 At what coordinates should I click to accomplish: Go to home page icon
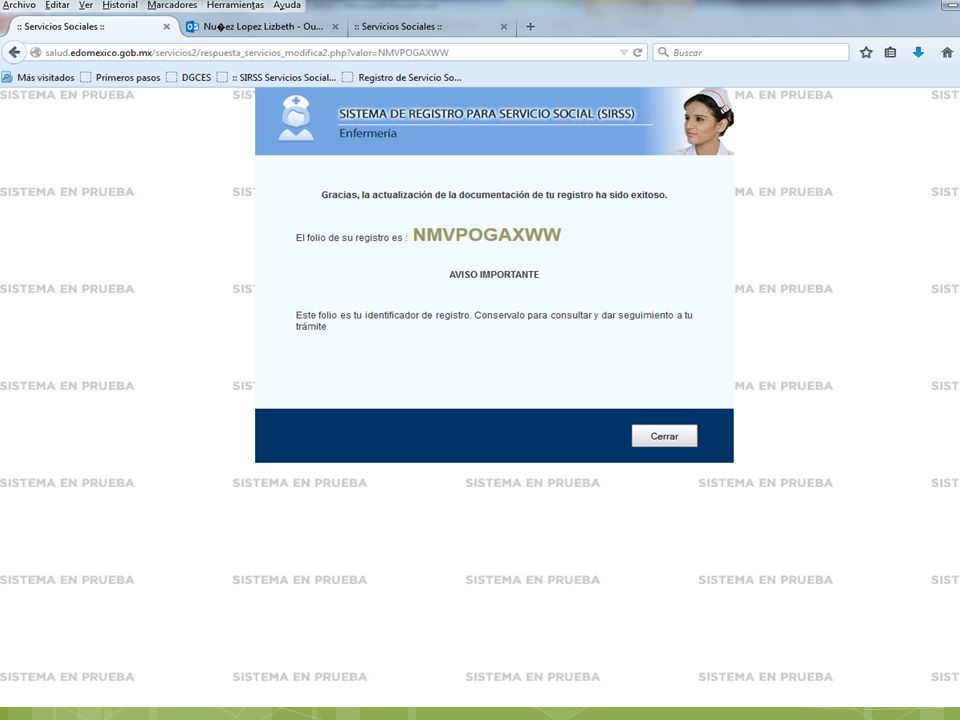click(x=947, y=53)
